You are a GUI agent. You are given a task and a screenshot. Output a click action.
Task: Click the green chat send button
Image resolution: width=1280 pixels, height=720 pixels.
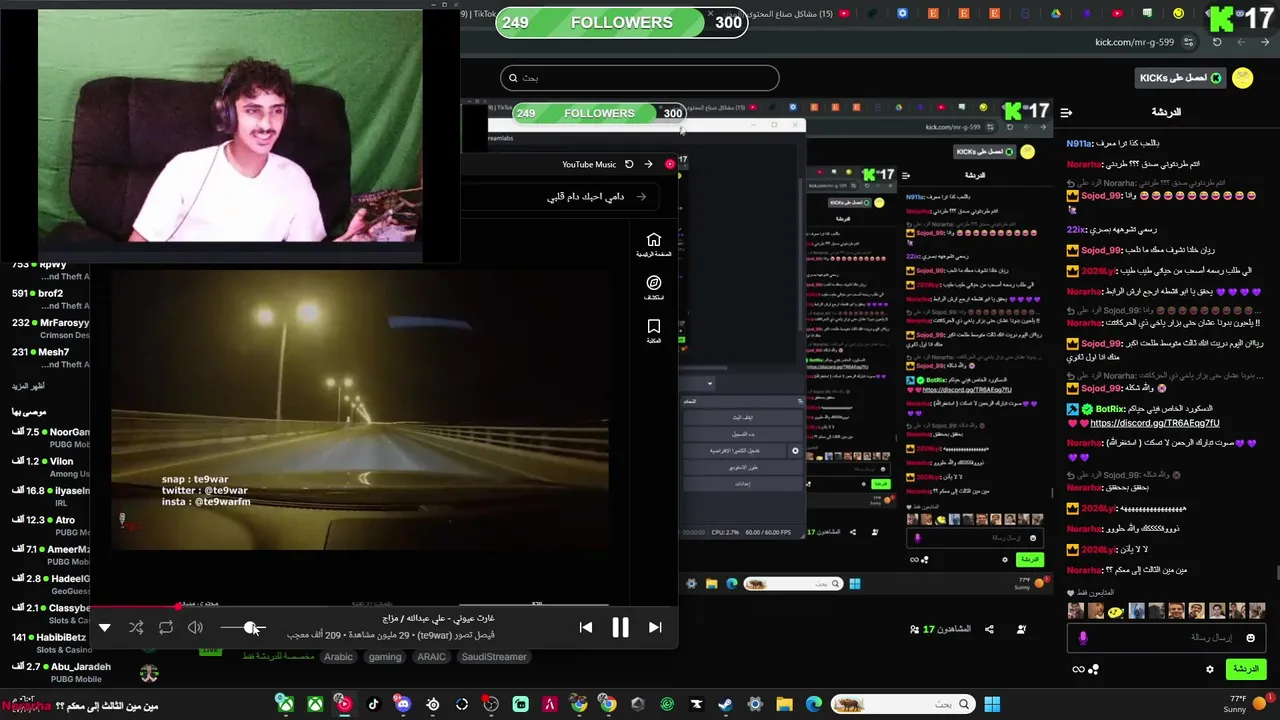(1246, 669)
